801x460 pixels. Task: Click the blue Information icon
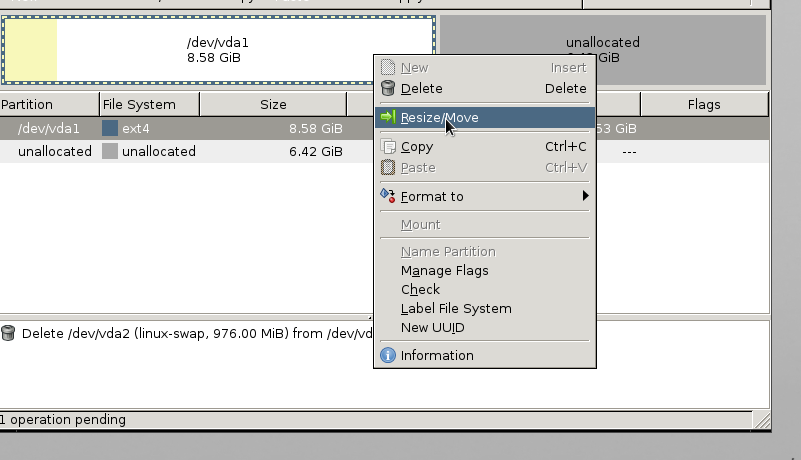pos(388,355)
